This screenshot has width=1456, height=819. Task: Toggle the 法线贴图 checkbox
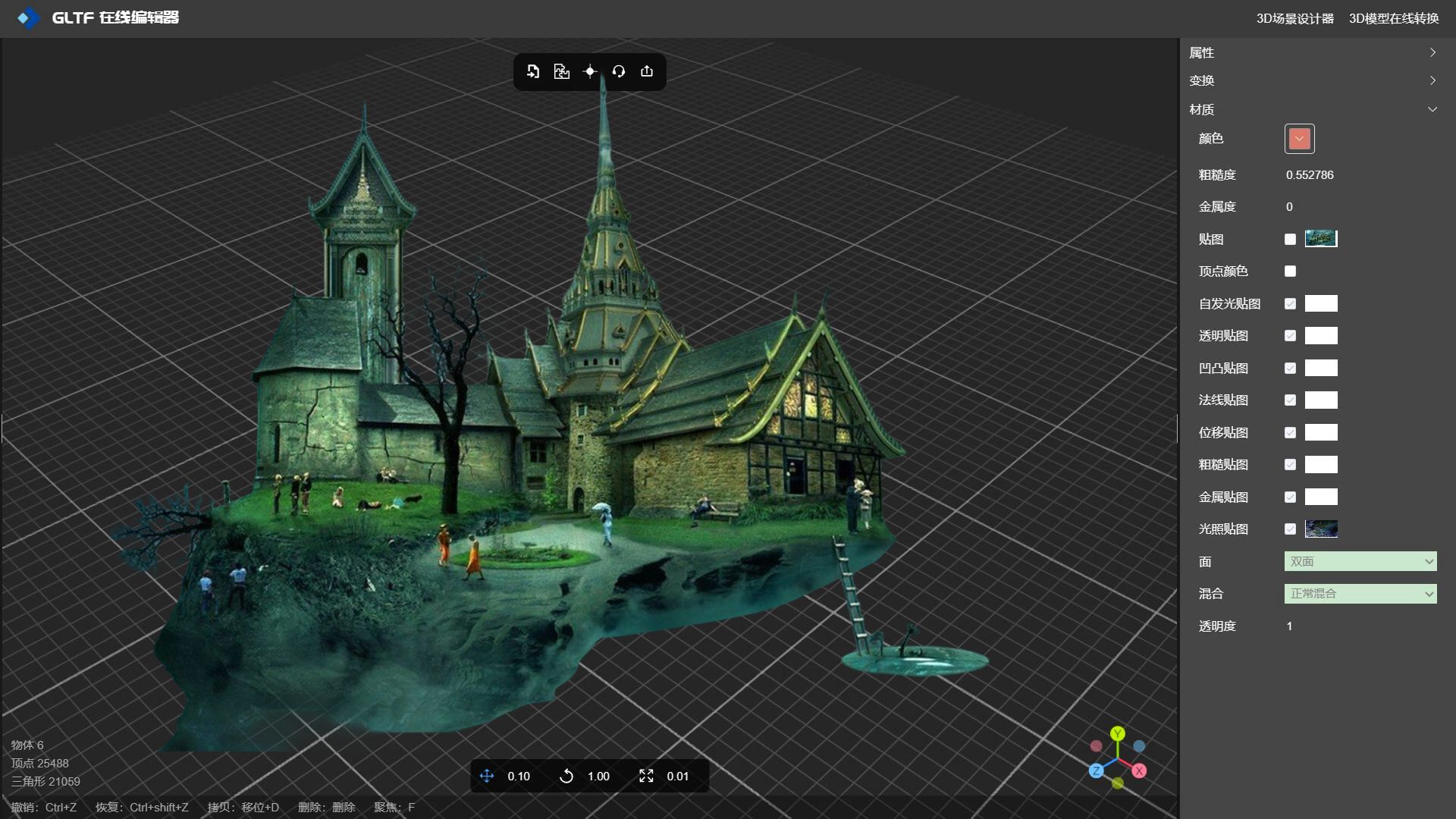(x=1290, y=400)
